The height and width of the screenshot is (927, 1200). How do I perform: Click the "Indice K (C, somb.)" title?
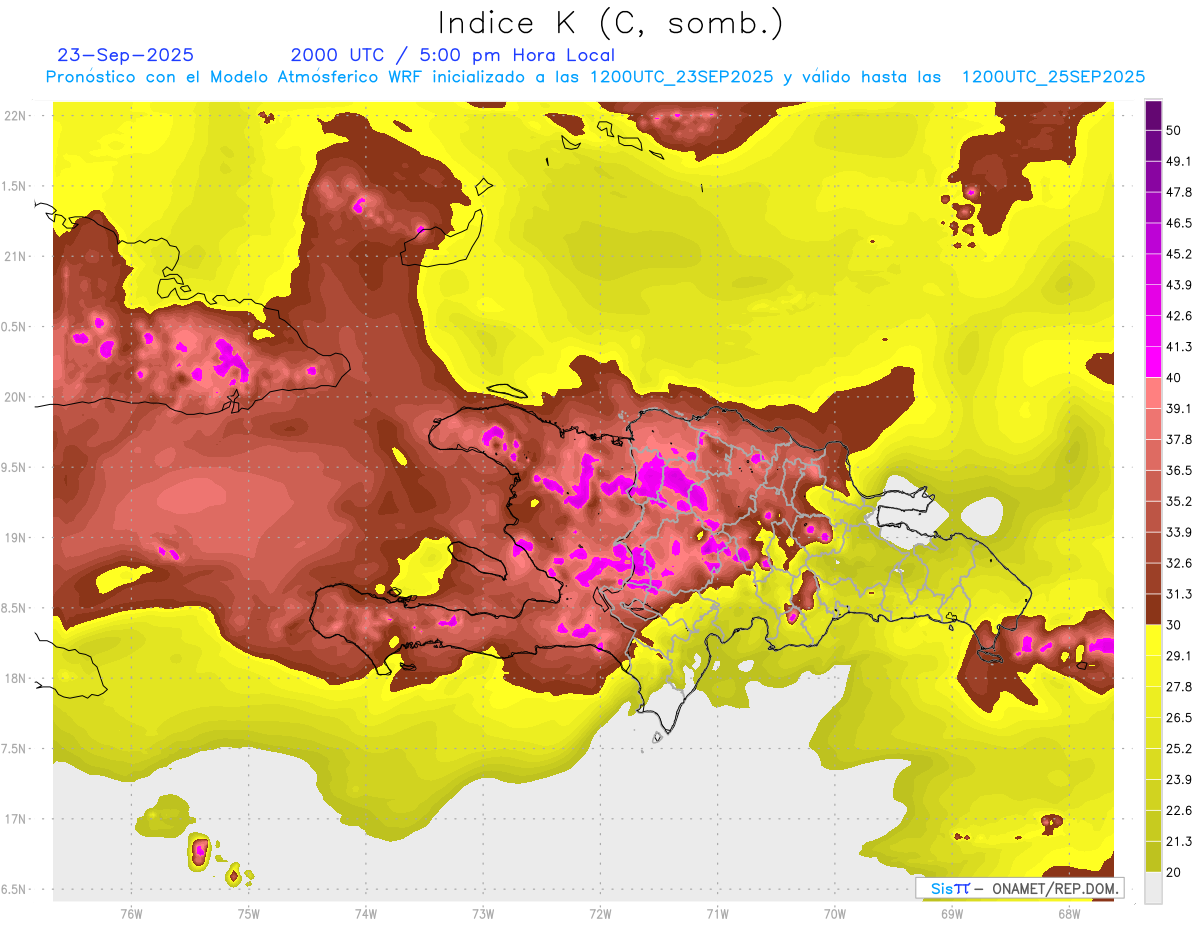point(611,23)
